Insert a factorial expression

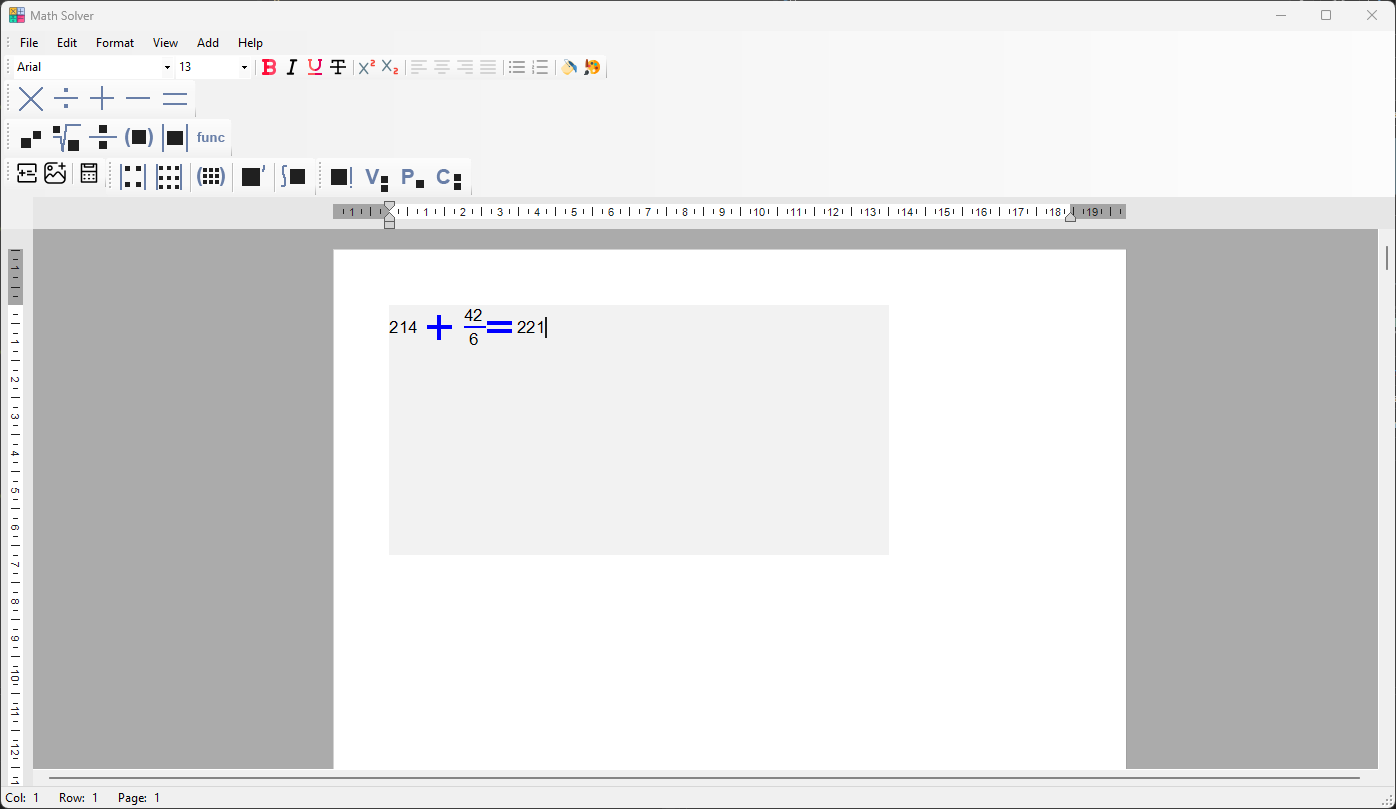click(x=341, y=177)
